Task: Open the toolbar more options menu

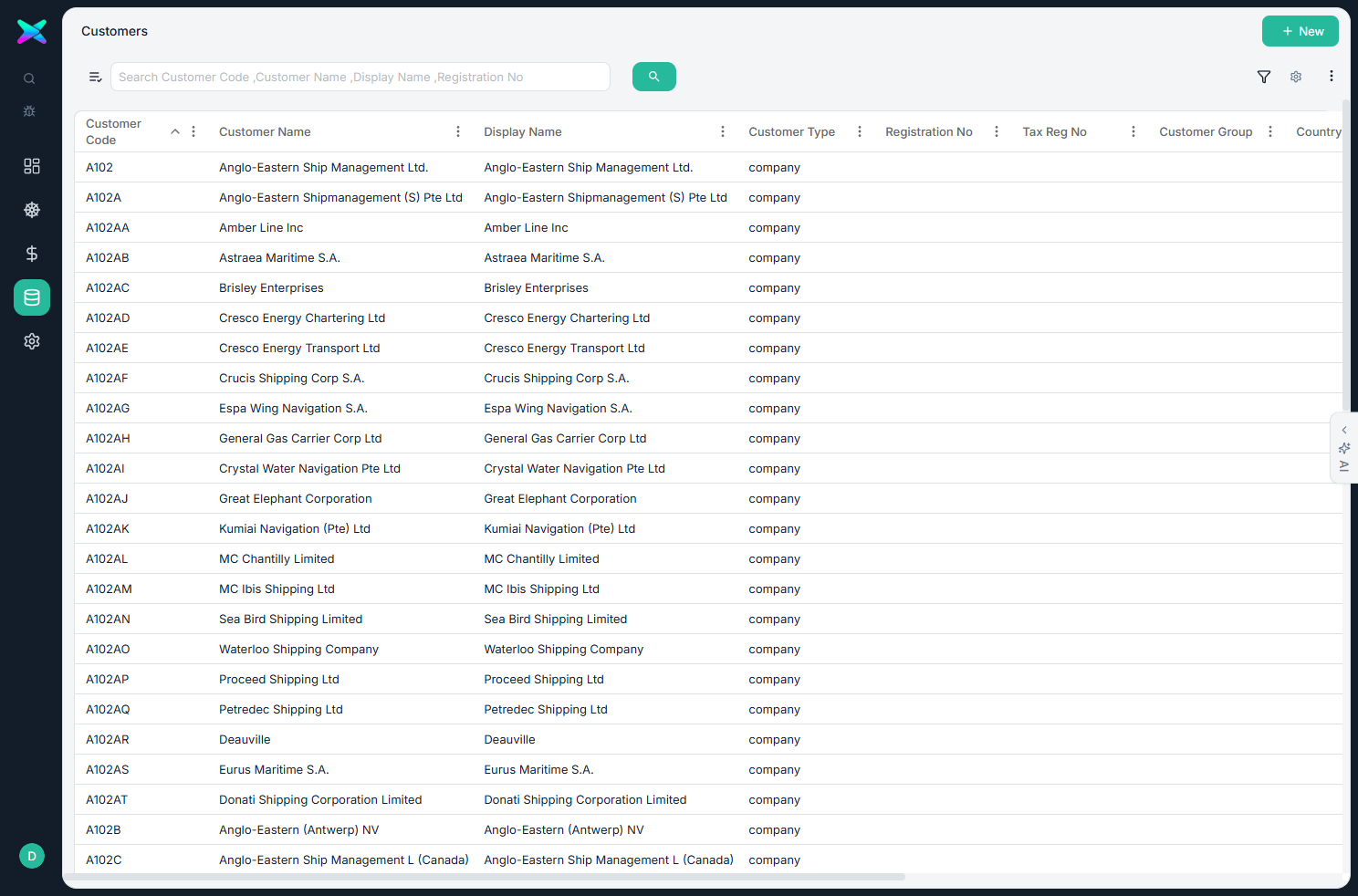Action: [1332, 77]
